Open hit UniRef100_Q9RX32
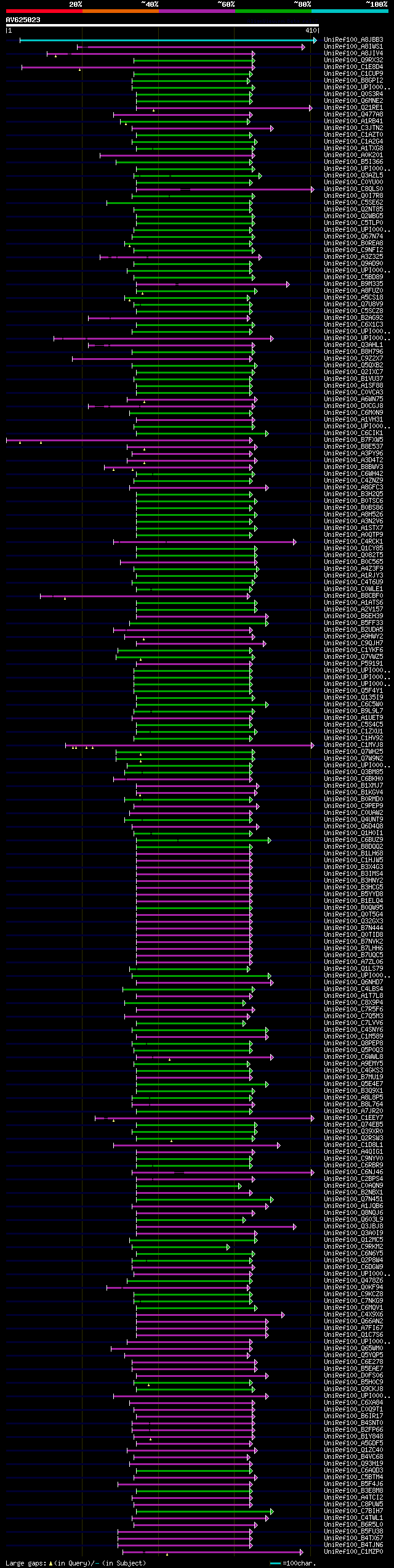The height and width of the screenshot is (1568, 394). [353, 60]
